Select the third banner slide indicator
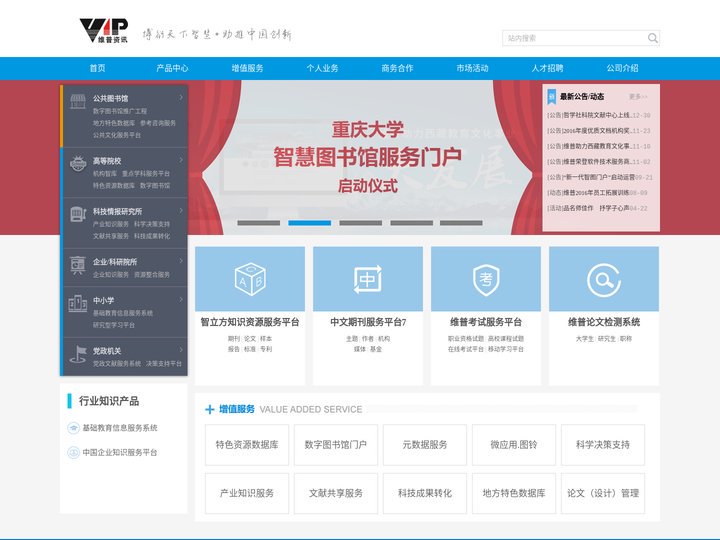This screenshot has height=540, width=720. (360, 223)
